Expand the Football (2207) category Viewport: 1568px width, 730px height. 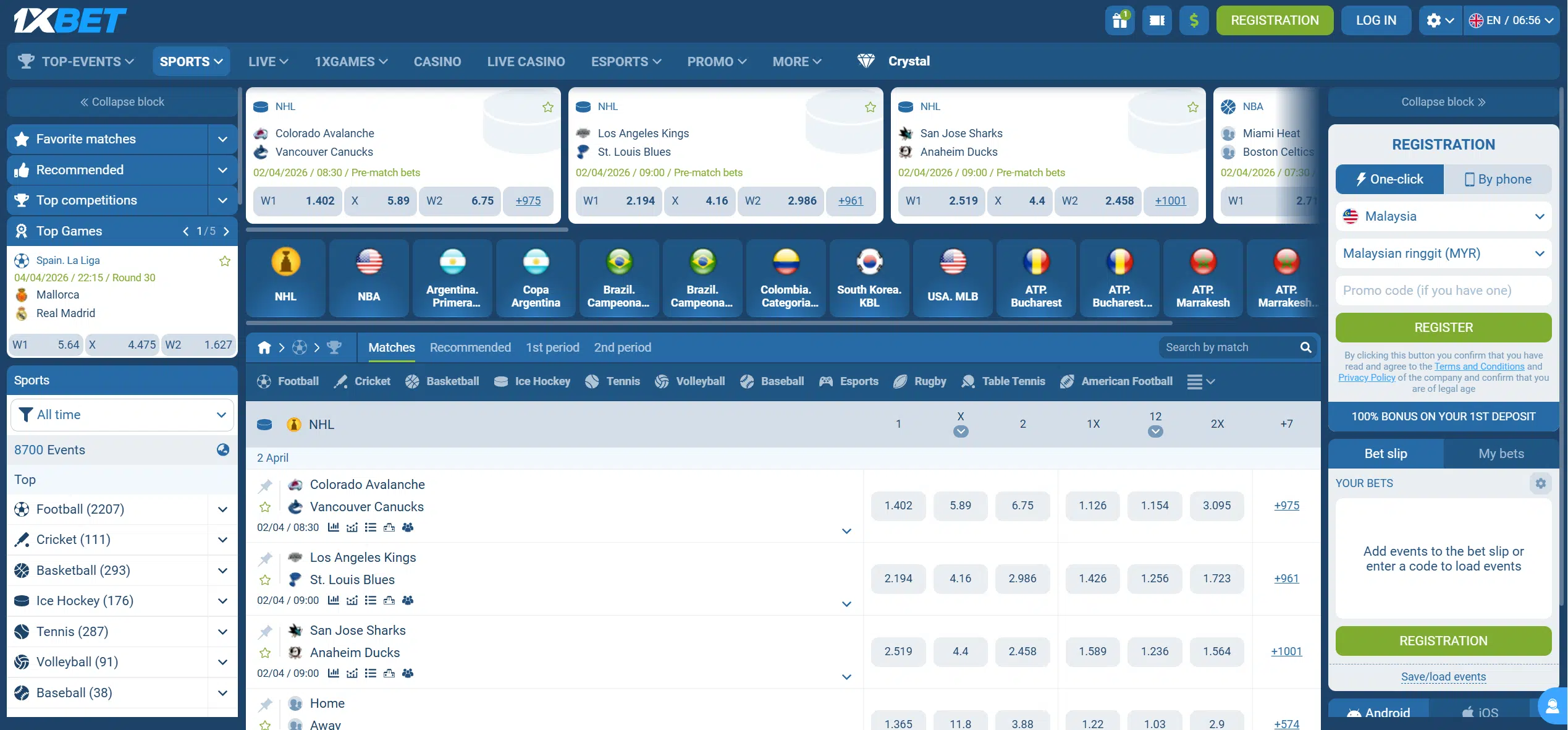222,509
